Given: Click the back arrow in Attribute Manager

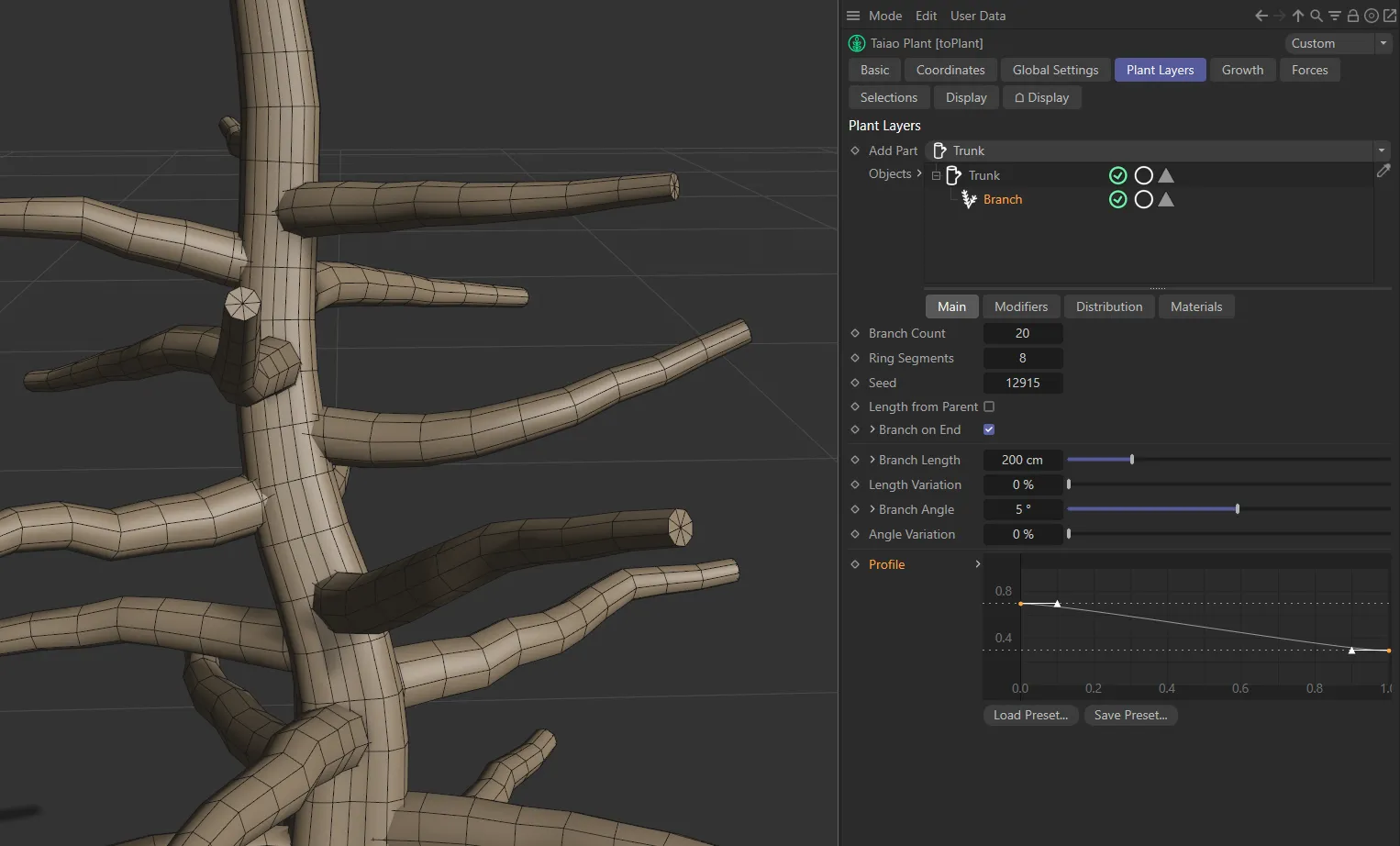Looking at the screenshot, I should pyautogui.click(x=1261, y=16).
